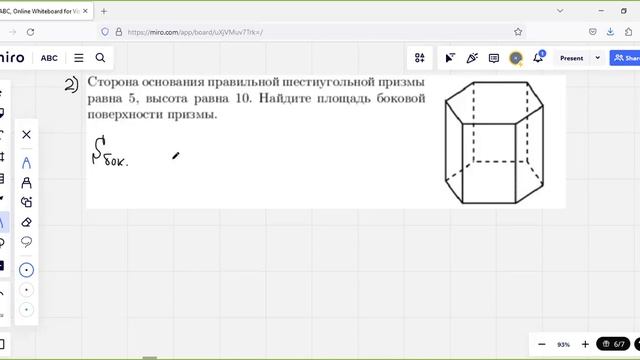Image resolution: width=640 pixels, height=360 pixels.
Task: Choose the second pen thickness preset
Action: point(27,290)
